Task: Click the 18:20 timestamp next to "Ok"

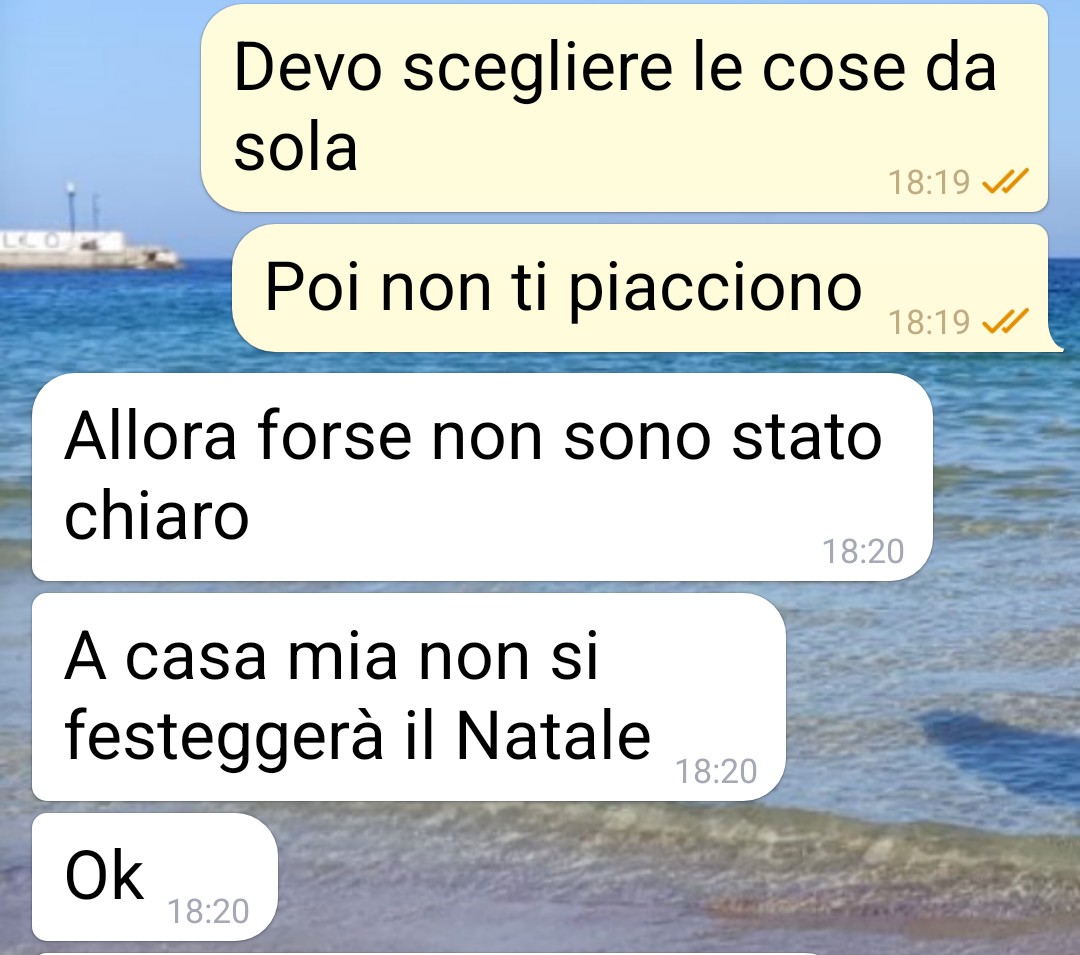Action: point(208,912)
